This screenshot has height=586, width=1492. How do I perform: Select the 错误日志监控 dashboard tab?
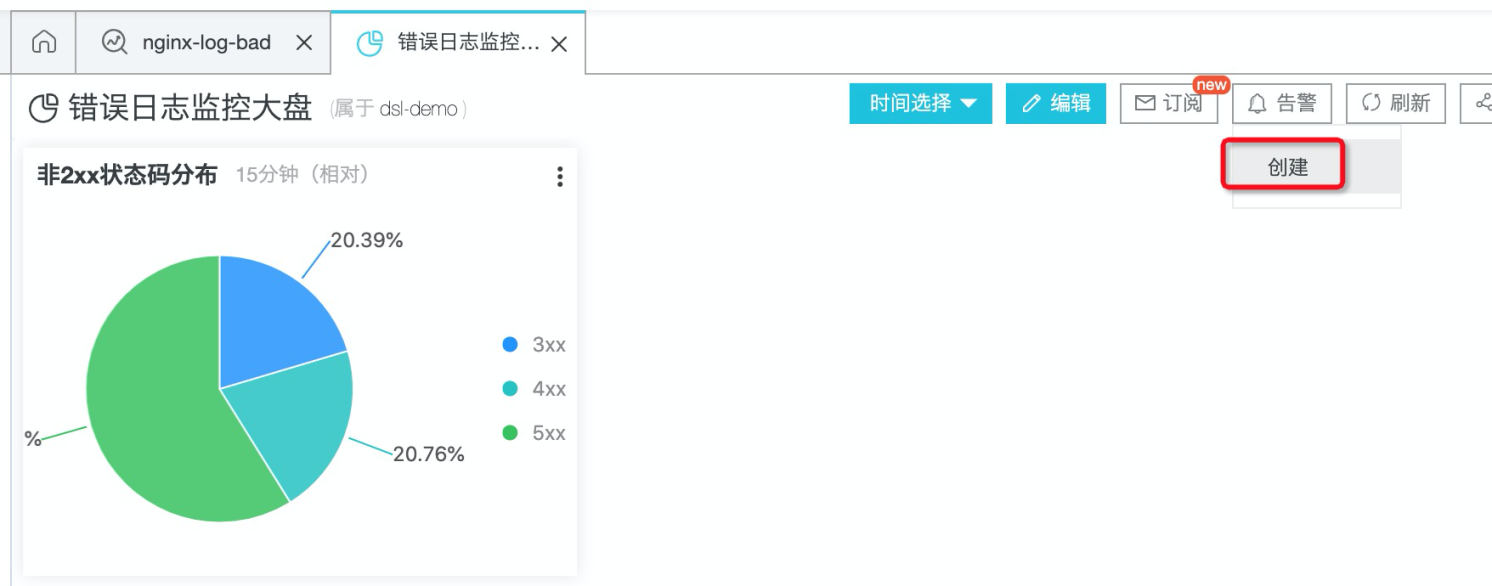(x=456, y=43)
